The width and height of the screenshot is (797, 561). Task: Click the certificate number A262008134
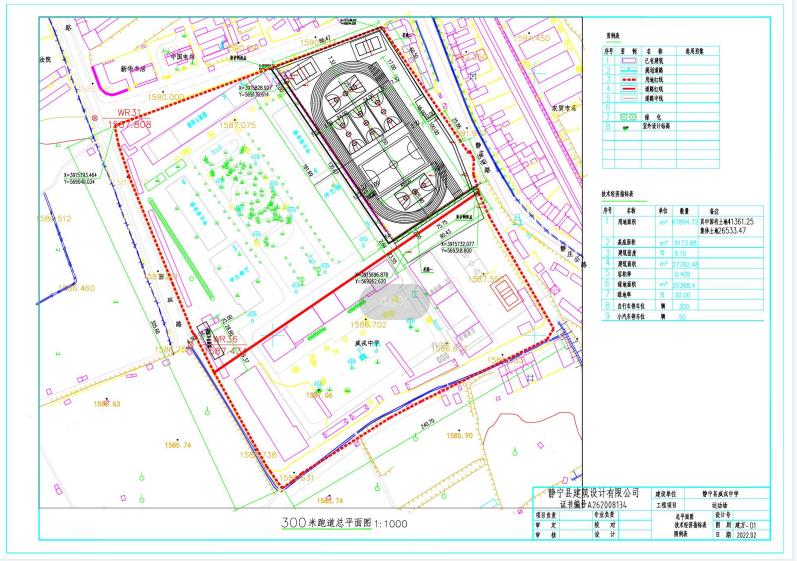[607, 505]
